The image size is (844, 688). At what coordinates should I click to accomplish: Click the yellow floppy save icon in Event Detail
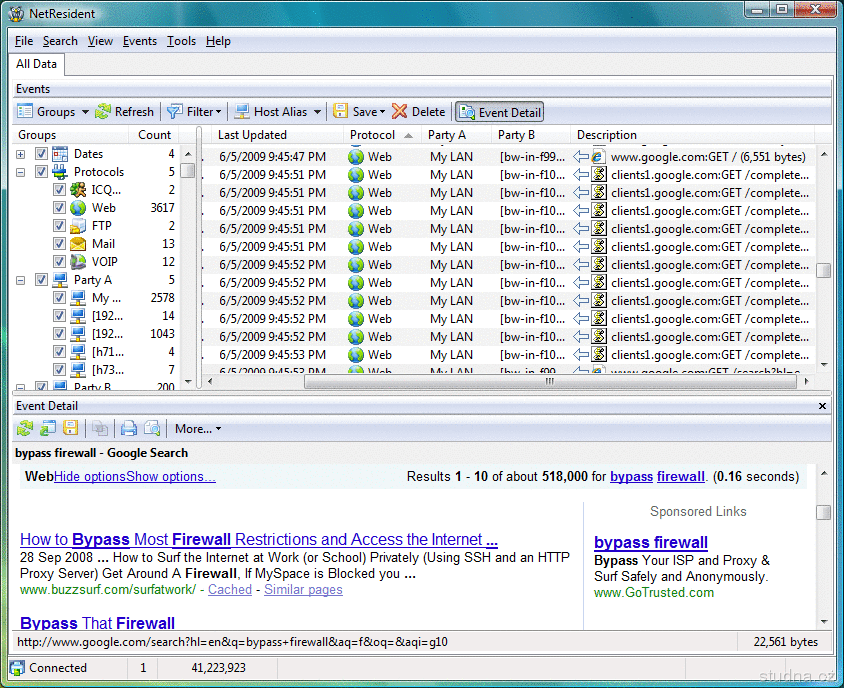[x=71, y=429]
